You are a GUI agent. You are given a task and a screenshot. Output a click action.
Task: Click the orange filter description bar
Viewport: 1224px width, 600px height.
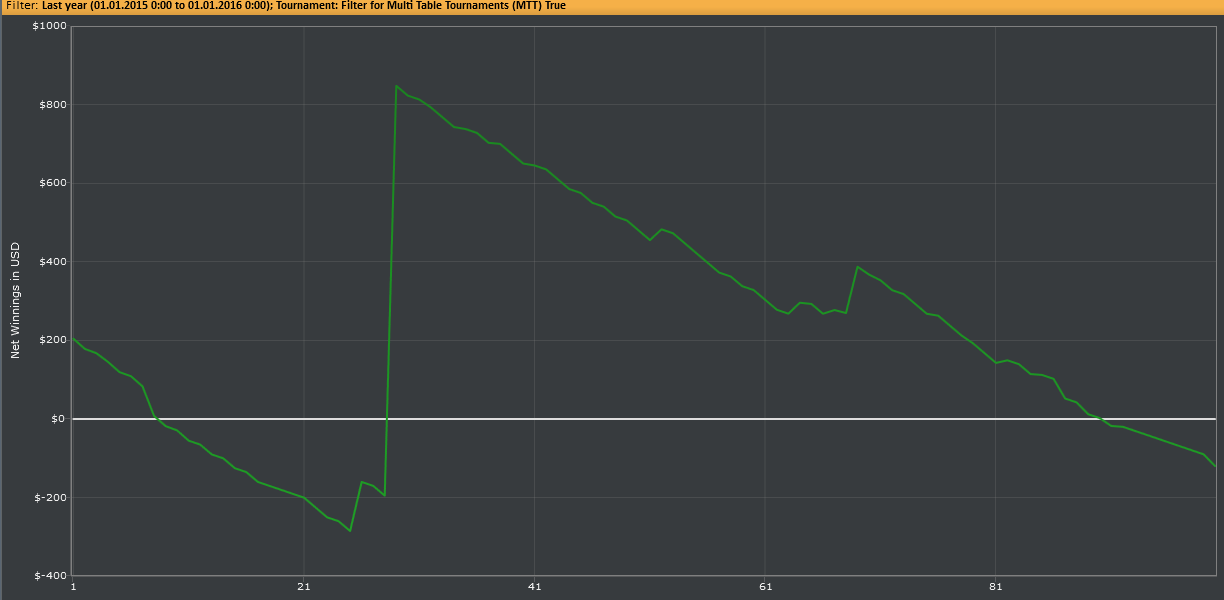tap(612, 5)
